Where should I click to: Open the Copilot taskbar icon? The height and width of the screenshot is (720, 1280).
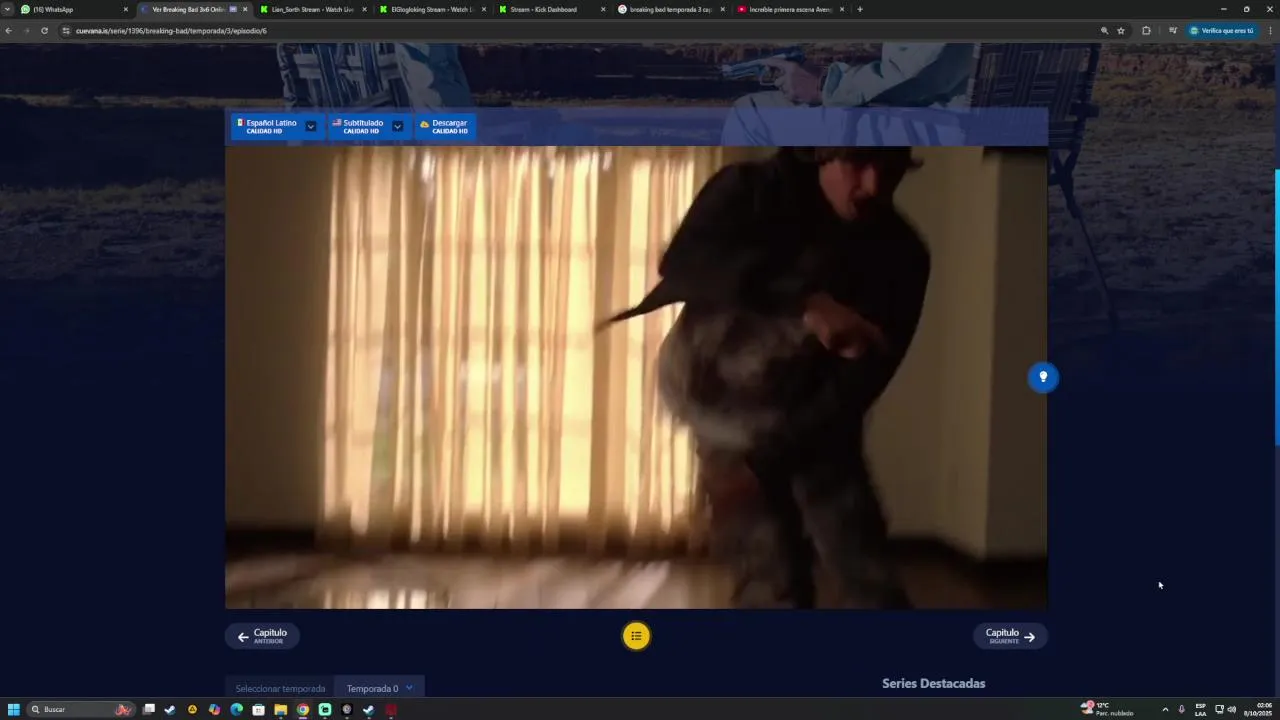(x=214, y=710)
